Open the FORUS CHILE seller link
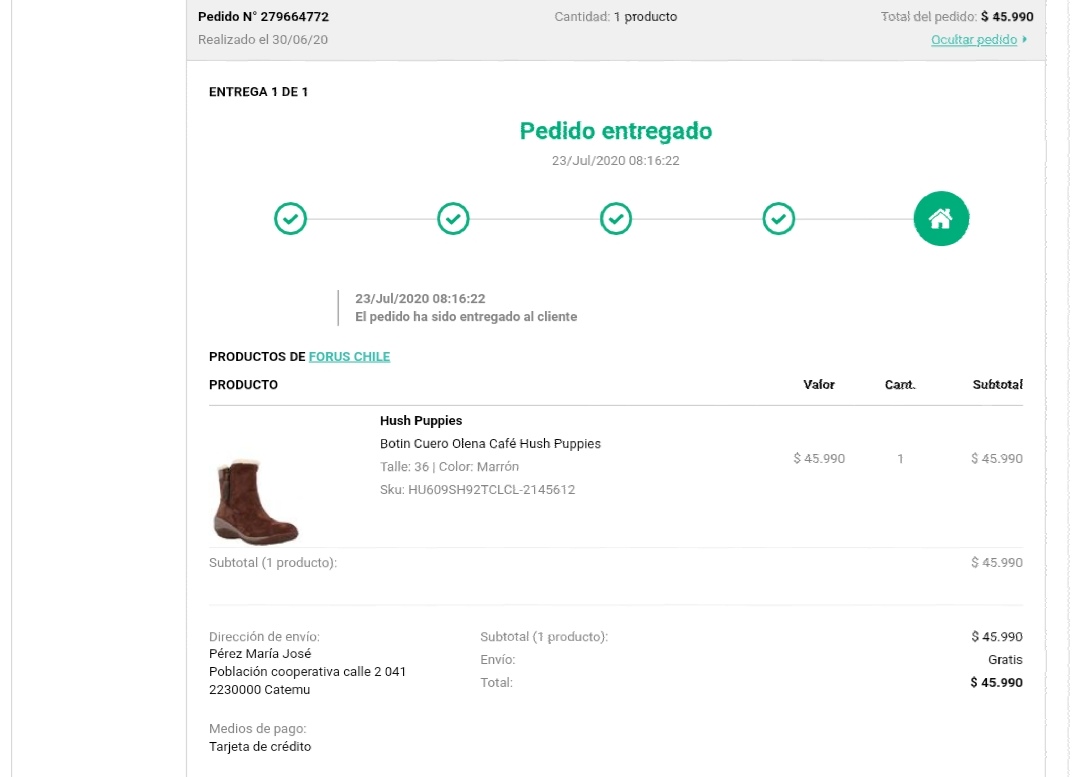 click(349, 356)
